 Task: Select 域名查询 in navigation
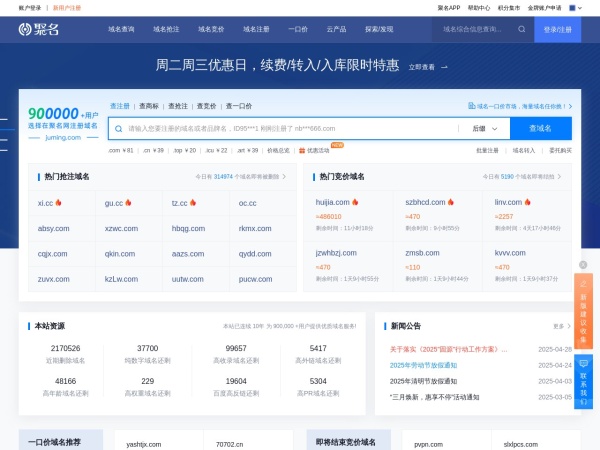click(121, 29)
